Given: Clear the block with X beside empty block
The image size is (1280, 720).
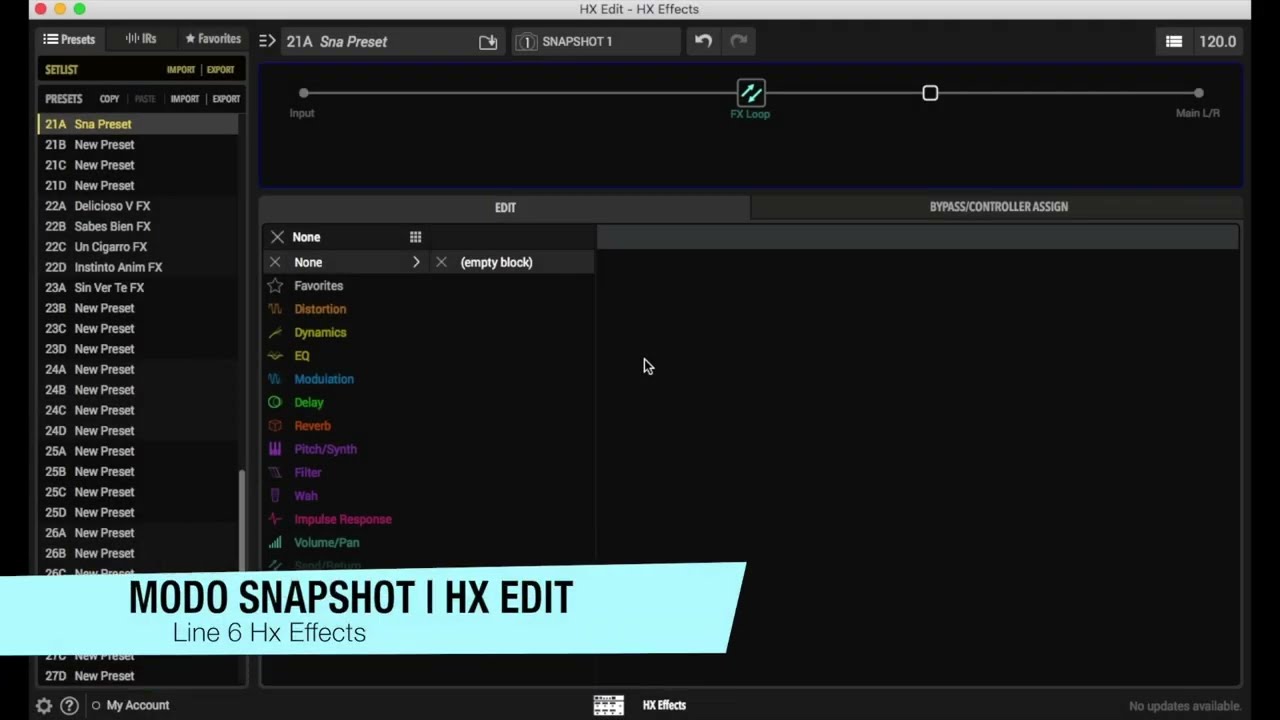Looking at the screenshot, I should pos(441,262).
